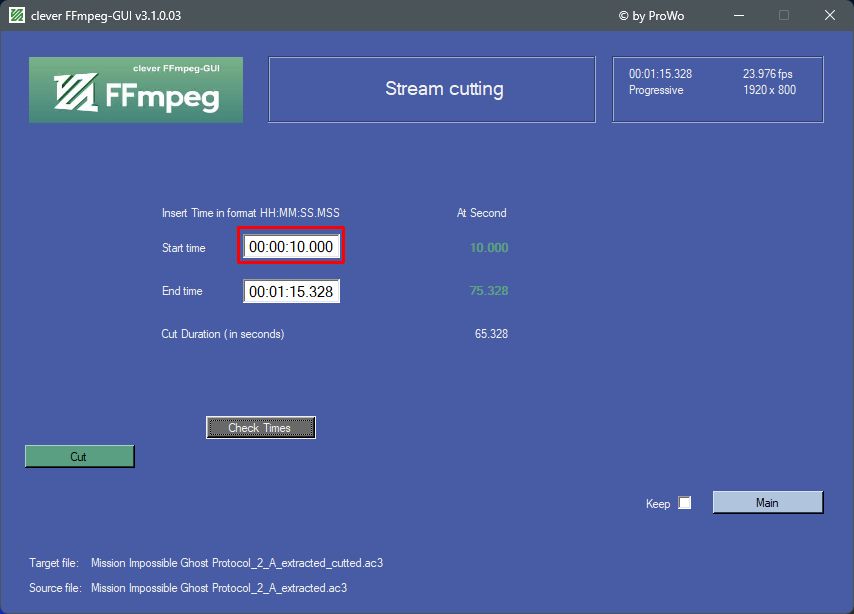Click the End time label

coord(182,291)
